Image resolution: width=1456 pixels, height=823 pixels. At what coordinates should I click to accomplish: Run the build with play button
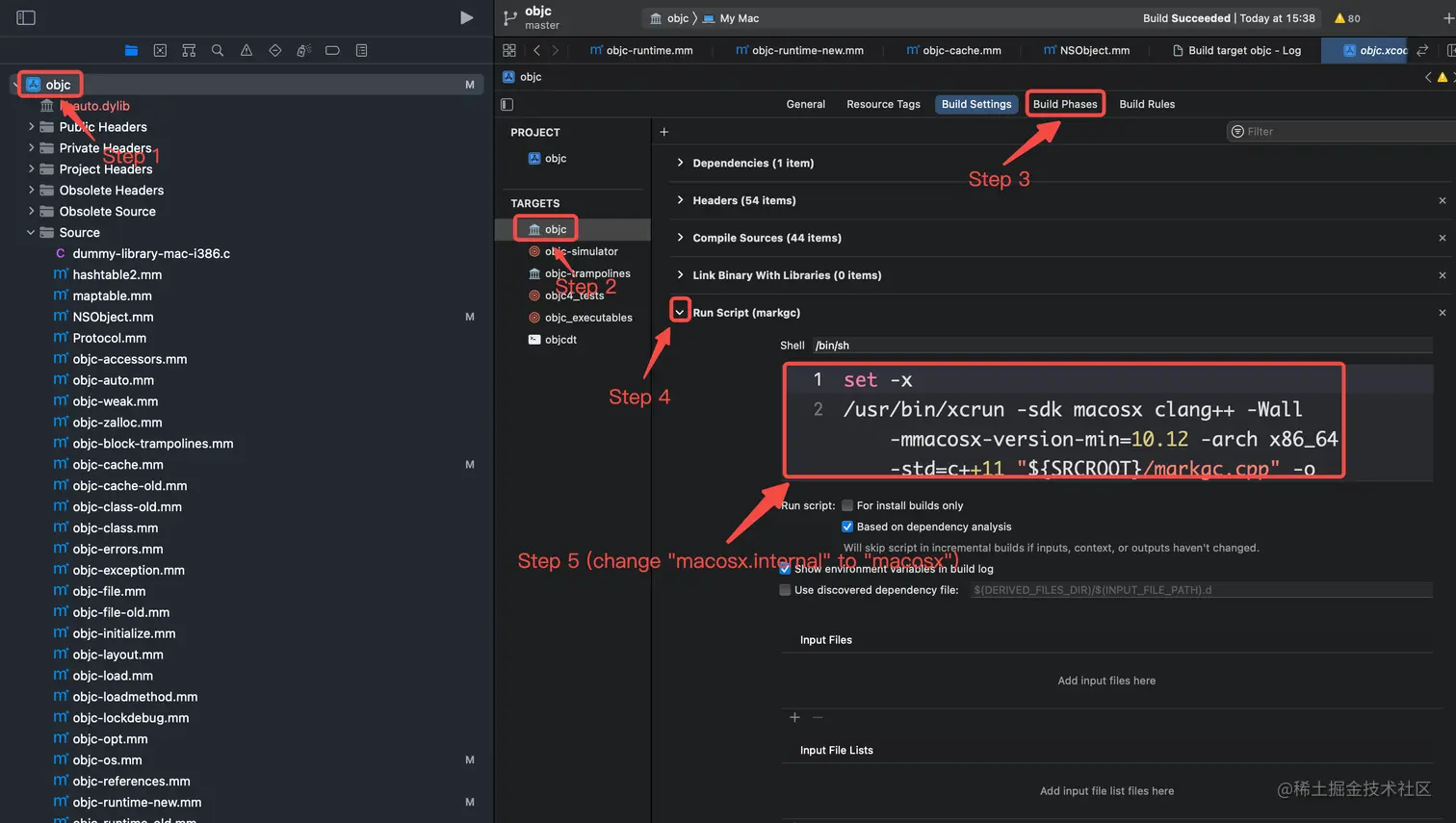pyautogui.click(x=466, y=17)
